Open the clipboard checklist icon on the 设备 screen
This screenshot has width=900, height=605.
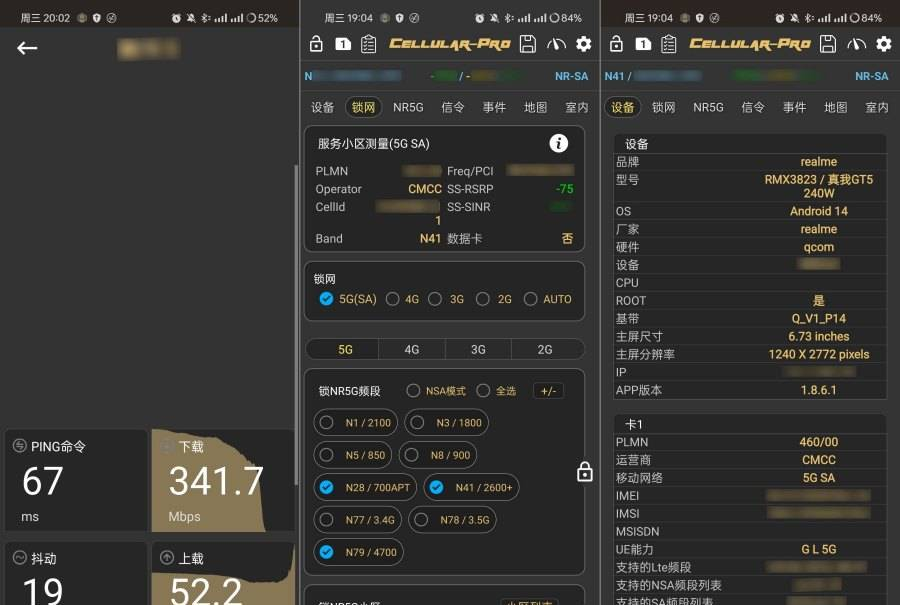[669, 44]
